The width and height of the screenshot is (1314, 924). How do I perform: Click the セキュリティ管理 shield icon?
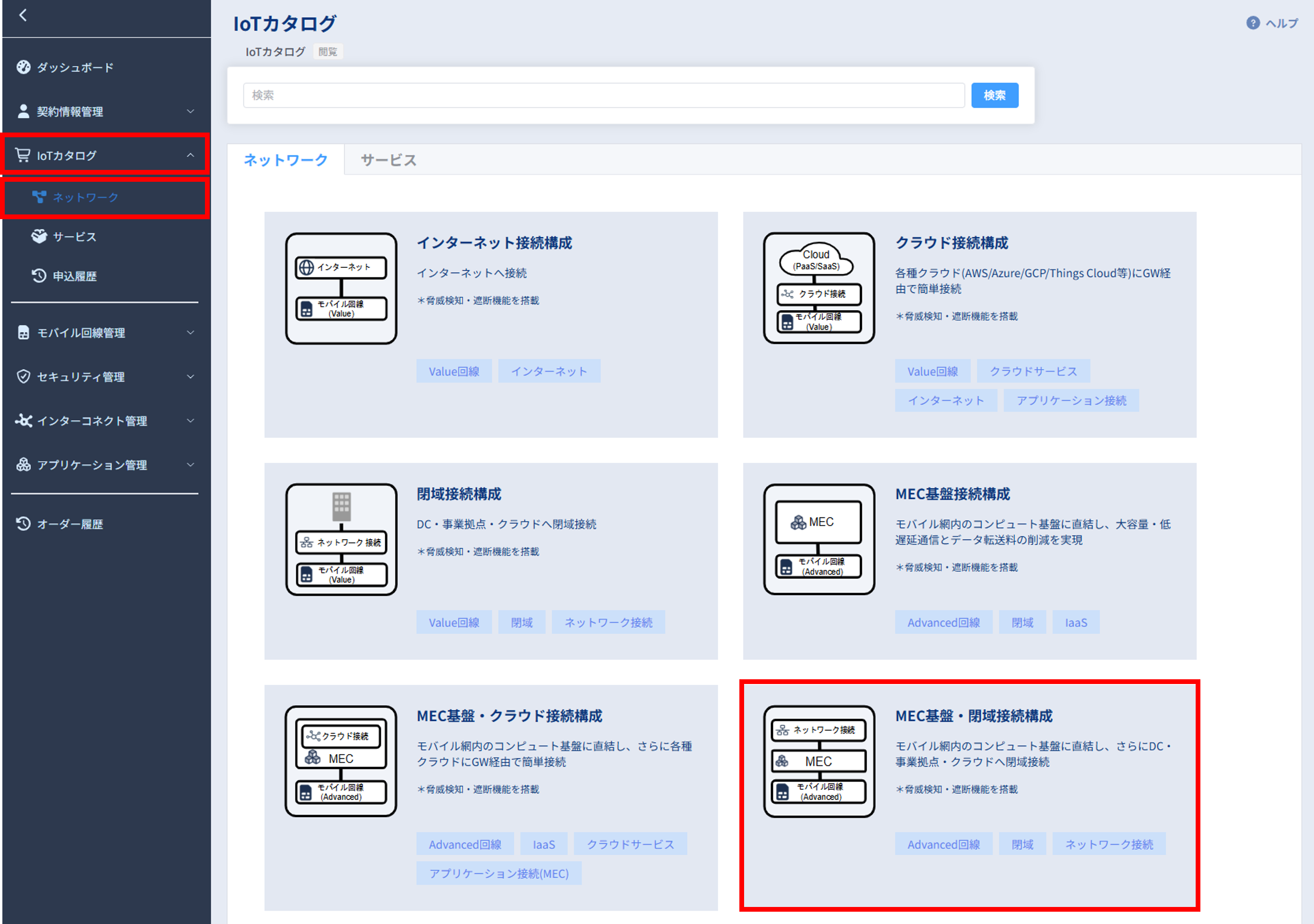(x=24, y=377)
